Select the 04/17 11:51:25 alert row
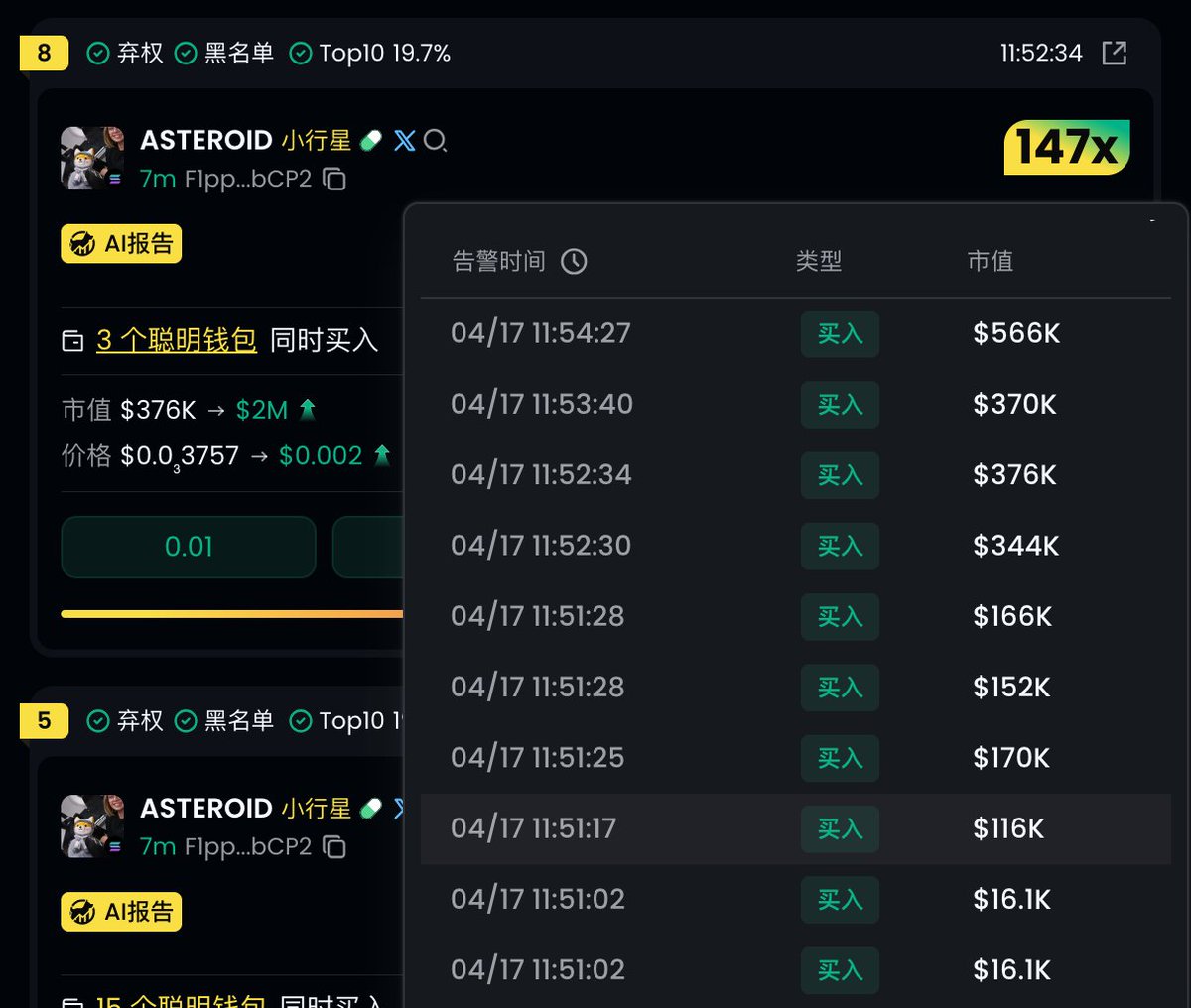This screenshot has width=1191, height=1008. (x=796, y=758)
